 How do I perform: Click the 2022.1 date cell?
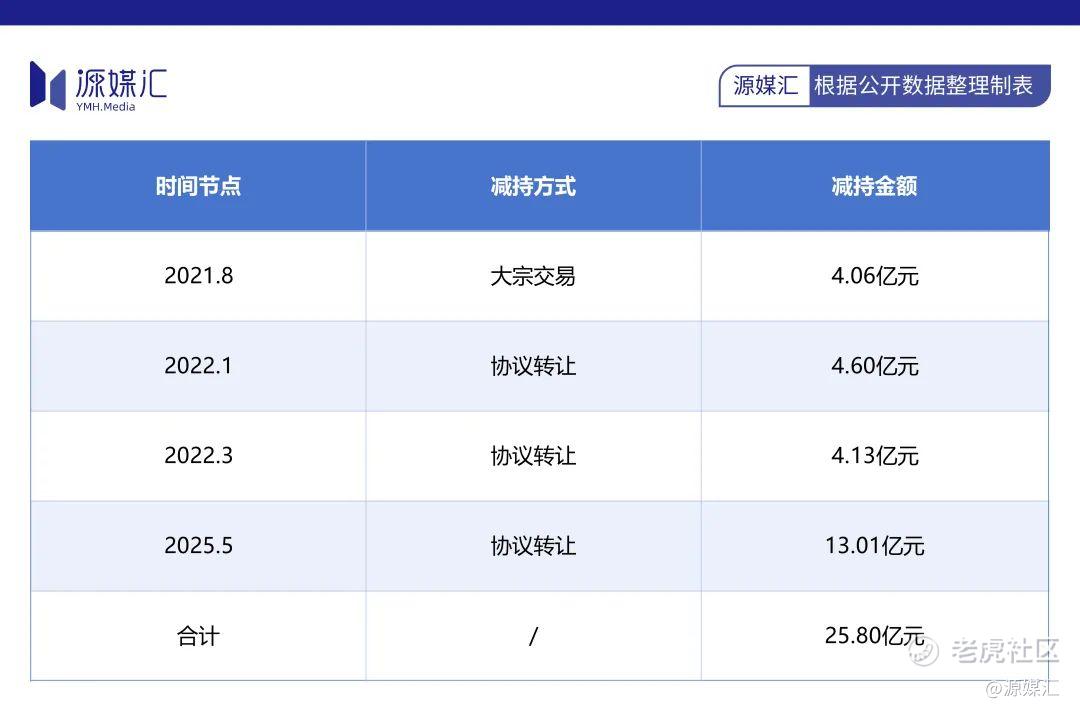tap(198, 366)
